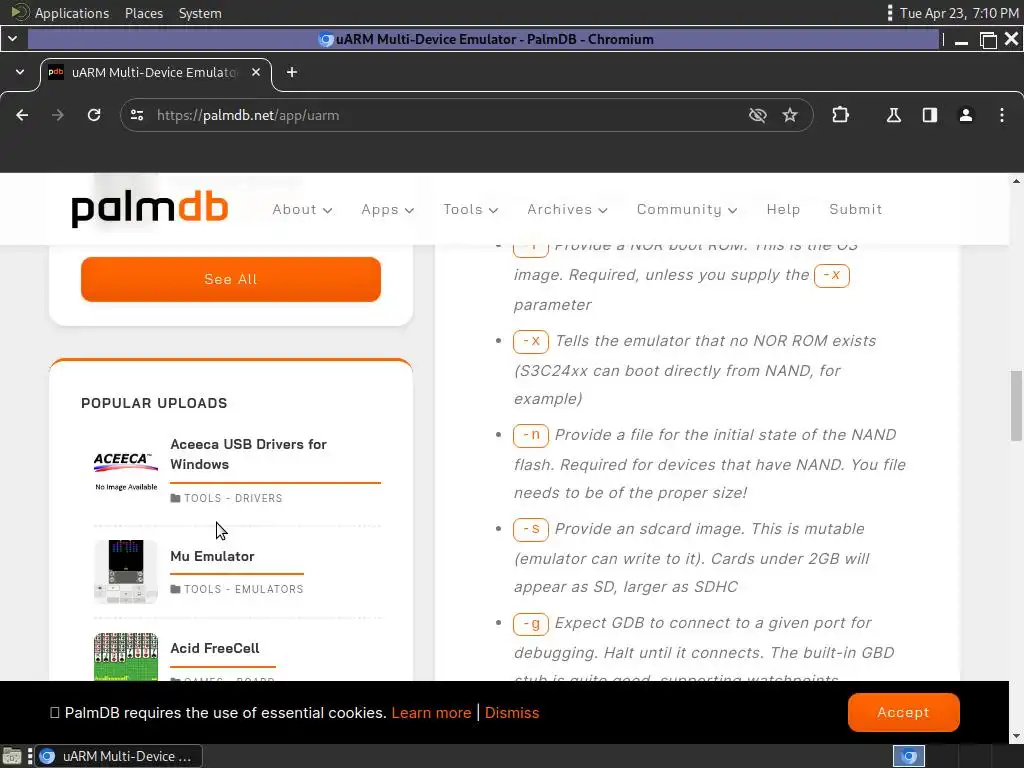Click the show desktop icon in taskbar

coord(12,756)
